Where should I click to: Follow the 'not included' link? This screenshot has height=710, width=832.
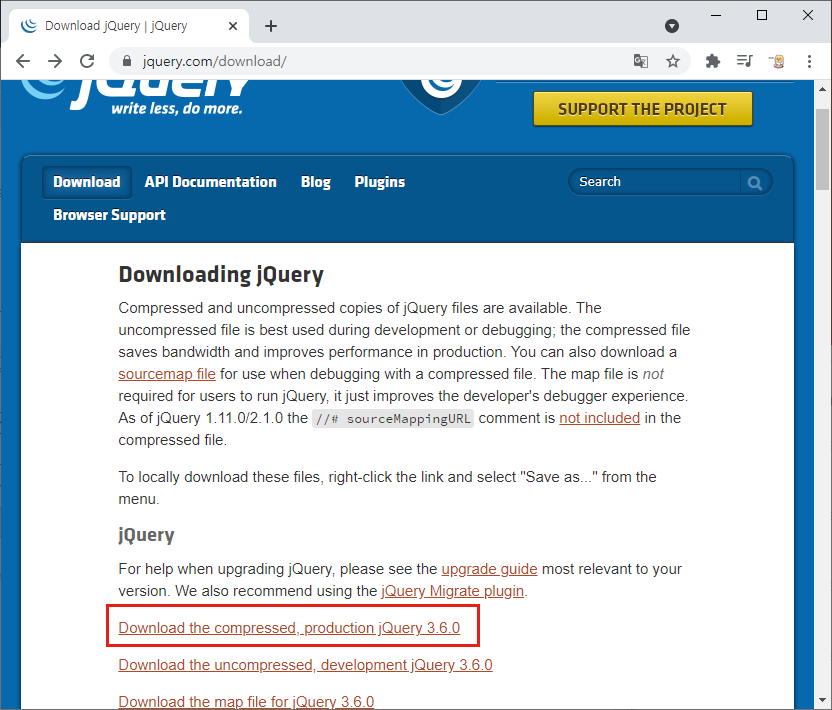click(600, 418)
